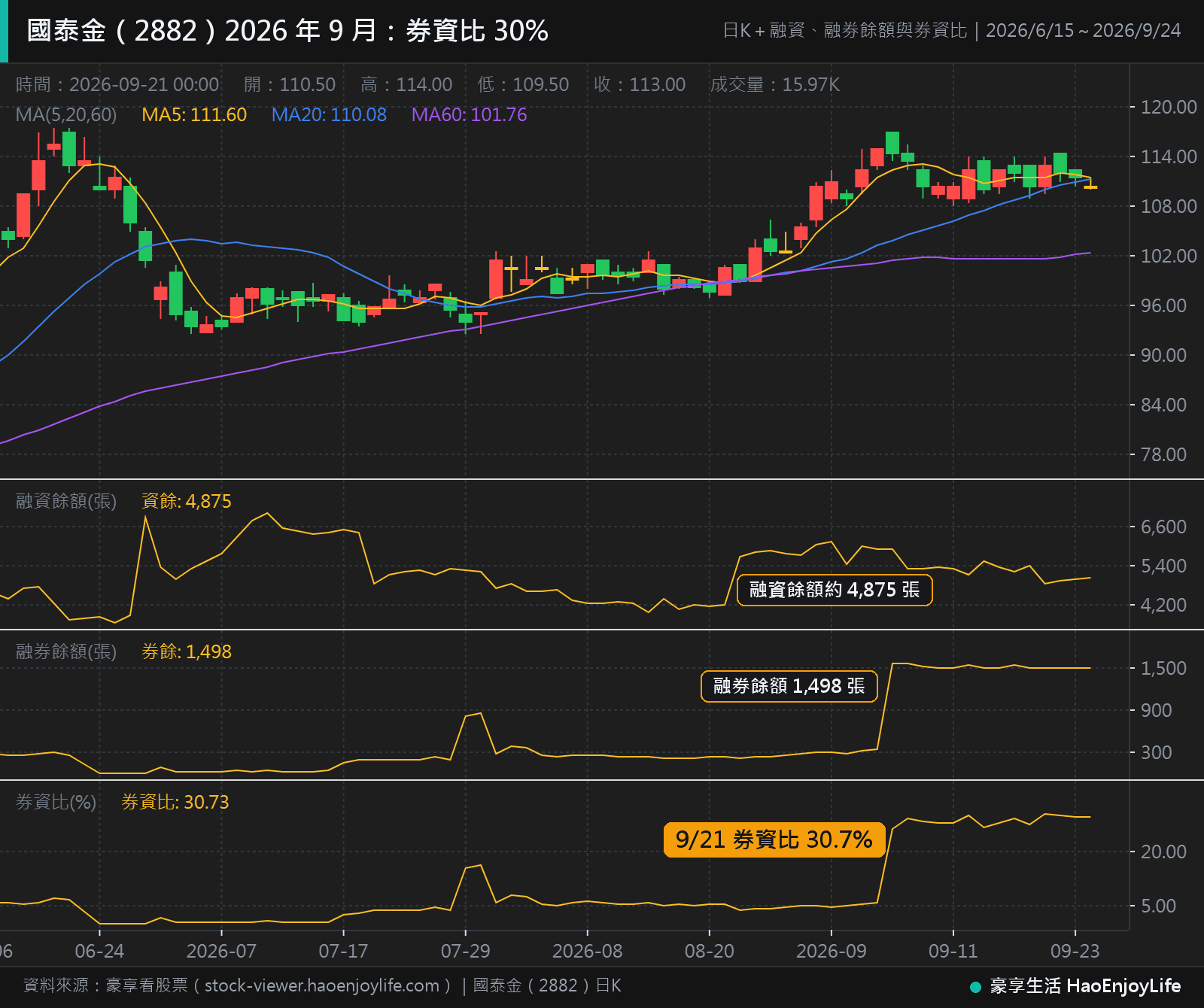Image resolution: width=1204 pixels, height=1008 pixels.
Task: Click the 券資比(%) panel label
Action: (56, 802)
